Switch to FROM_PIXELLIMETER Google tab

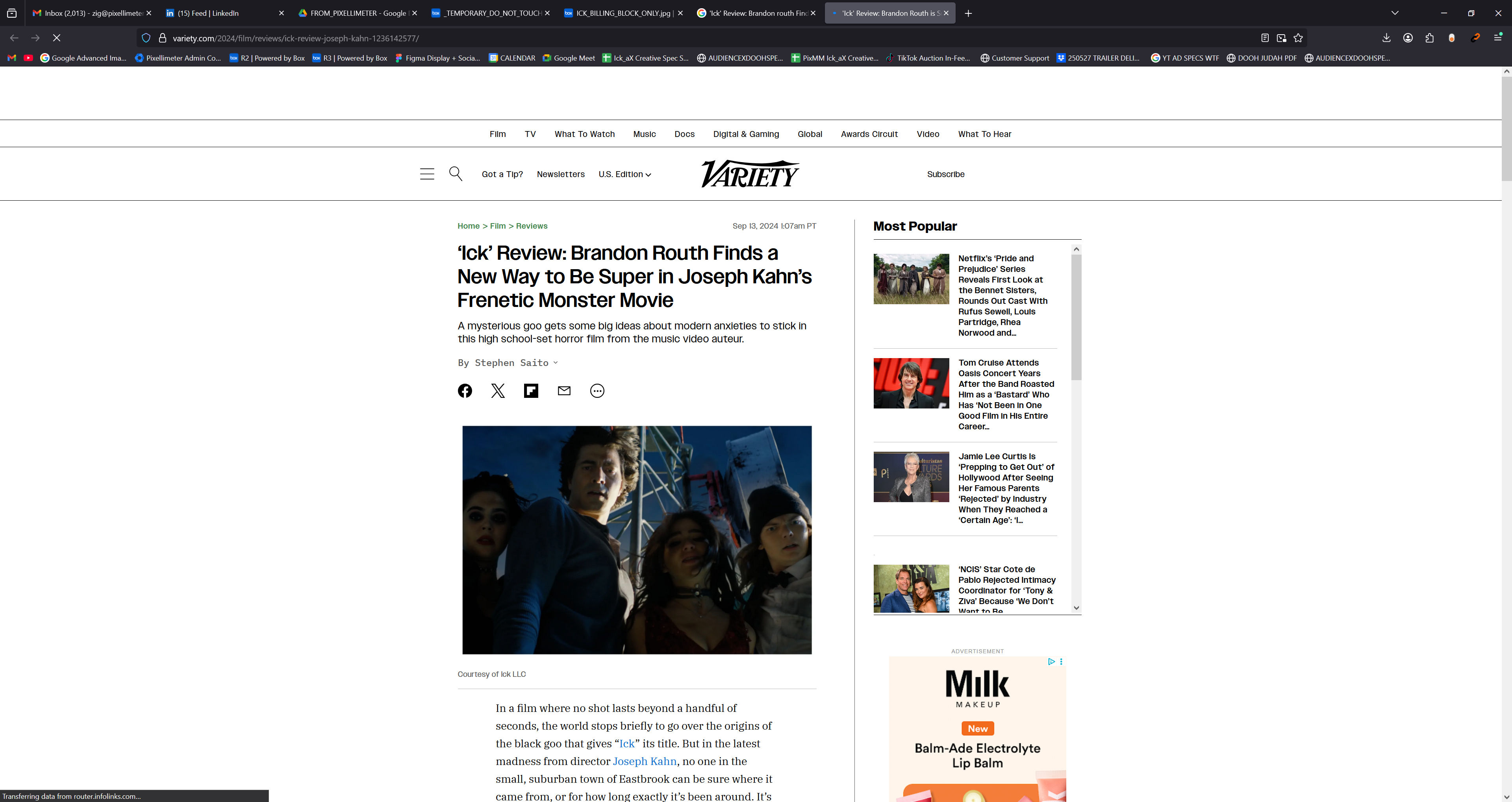pyautogui.click(x=358, y=13)
